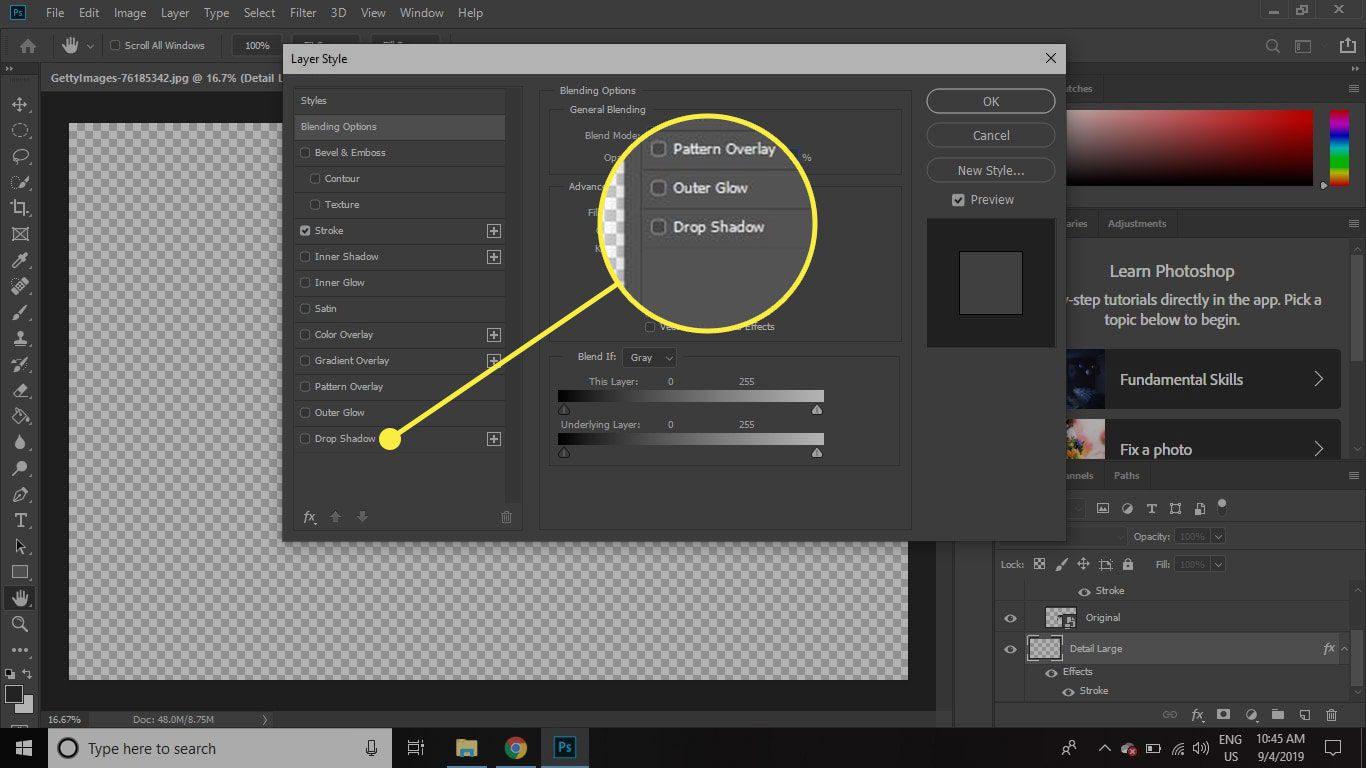Select the Eyedropper tool
Screen dimensions: 1366x768
(19, 260)
